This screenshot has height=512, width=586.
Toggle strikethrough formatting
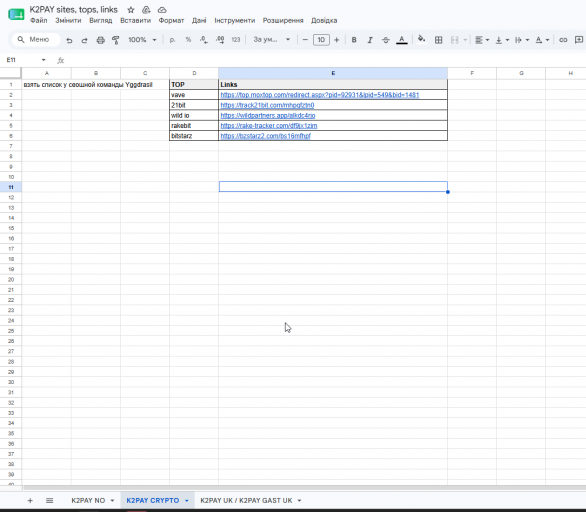point(386,40)
